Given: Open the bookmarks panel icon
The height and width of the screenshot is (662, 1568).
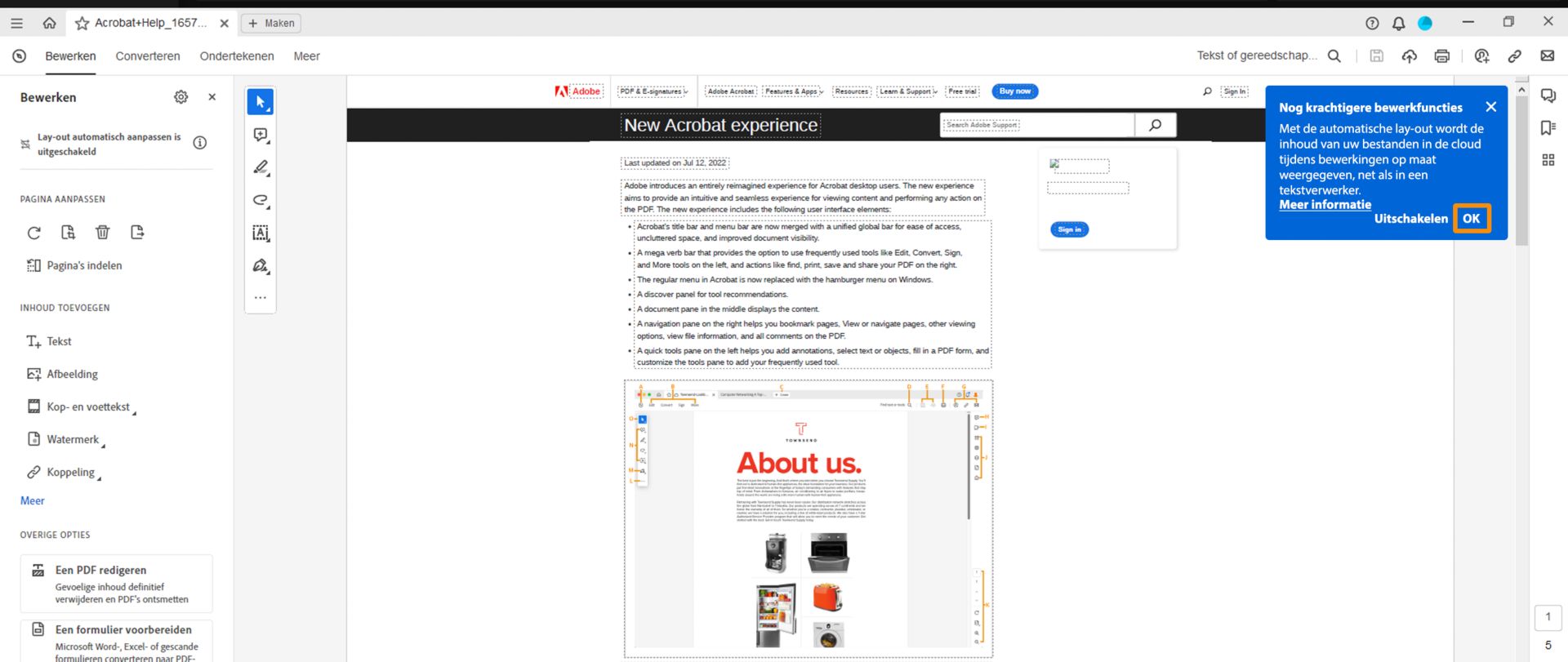Looking at the screenshot, I should (x=1548, y=128).
